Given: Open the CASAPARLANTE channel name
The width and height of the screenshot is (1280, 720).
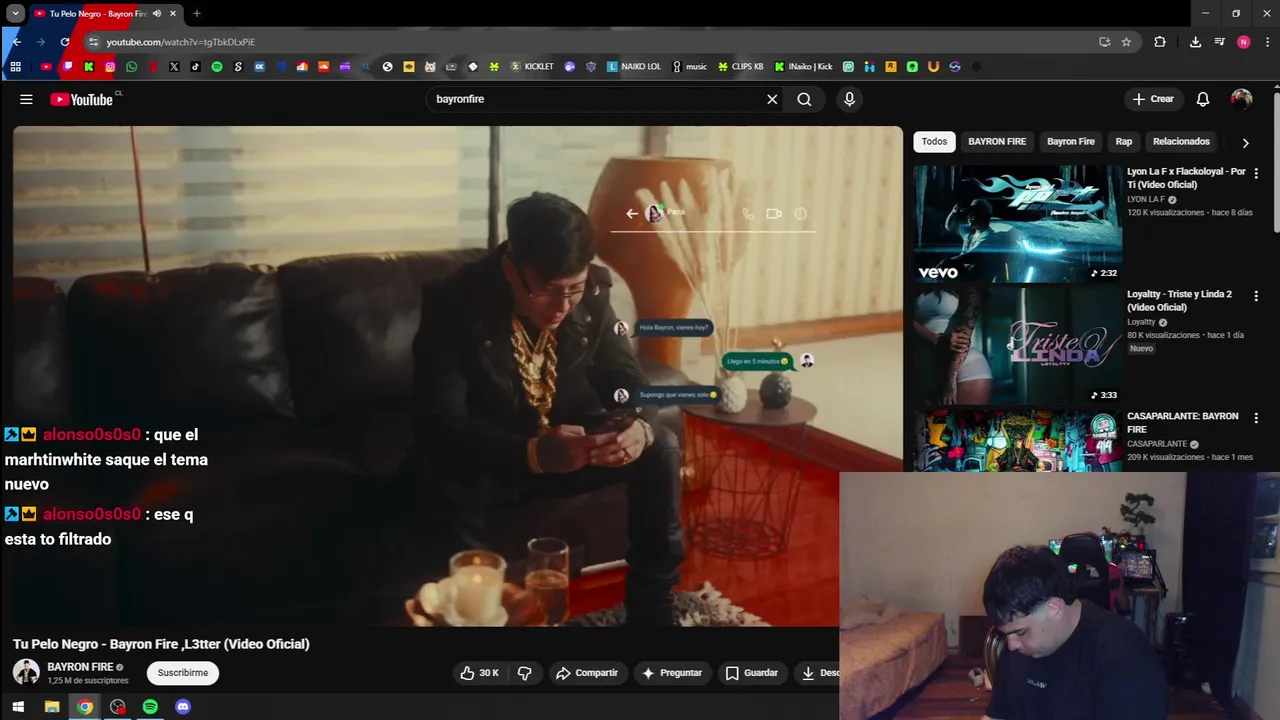Looking at the screenshot, I should point(1157,444).
